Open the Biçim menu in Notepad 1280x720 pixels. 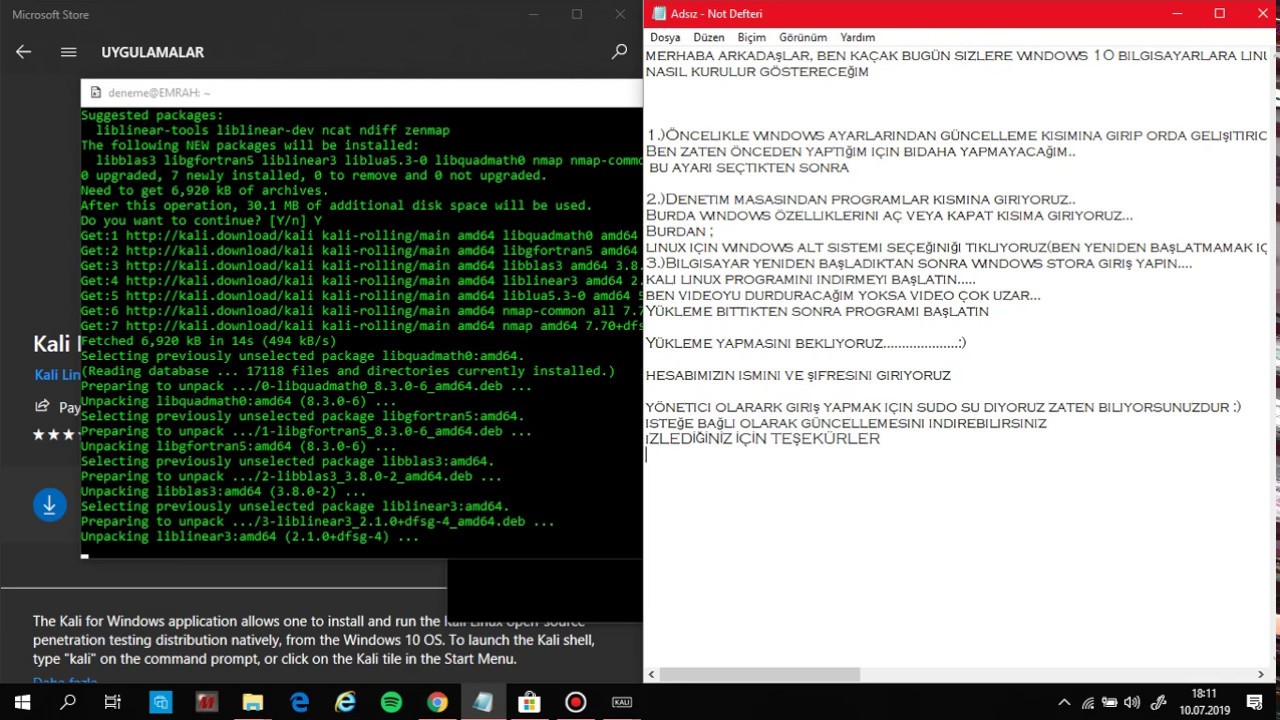click(751, 37)
